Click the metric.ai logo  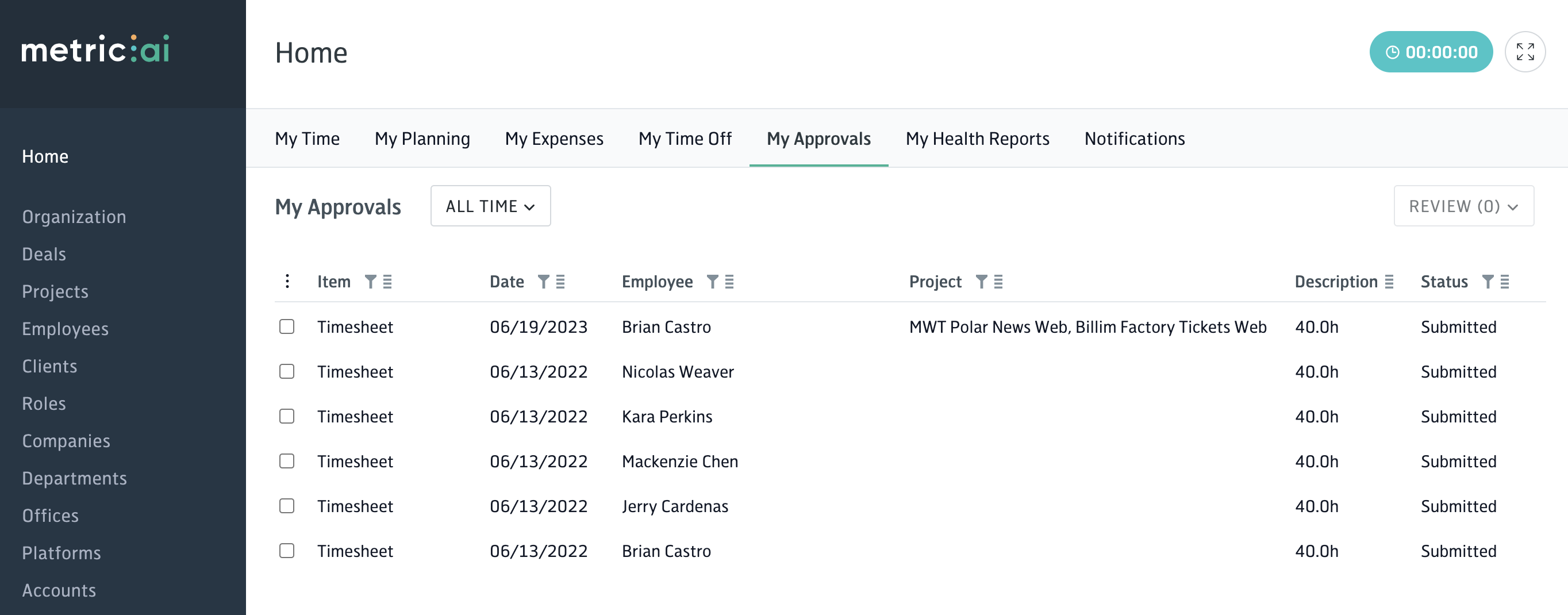95,49
